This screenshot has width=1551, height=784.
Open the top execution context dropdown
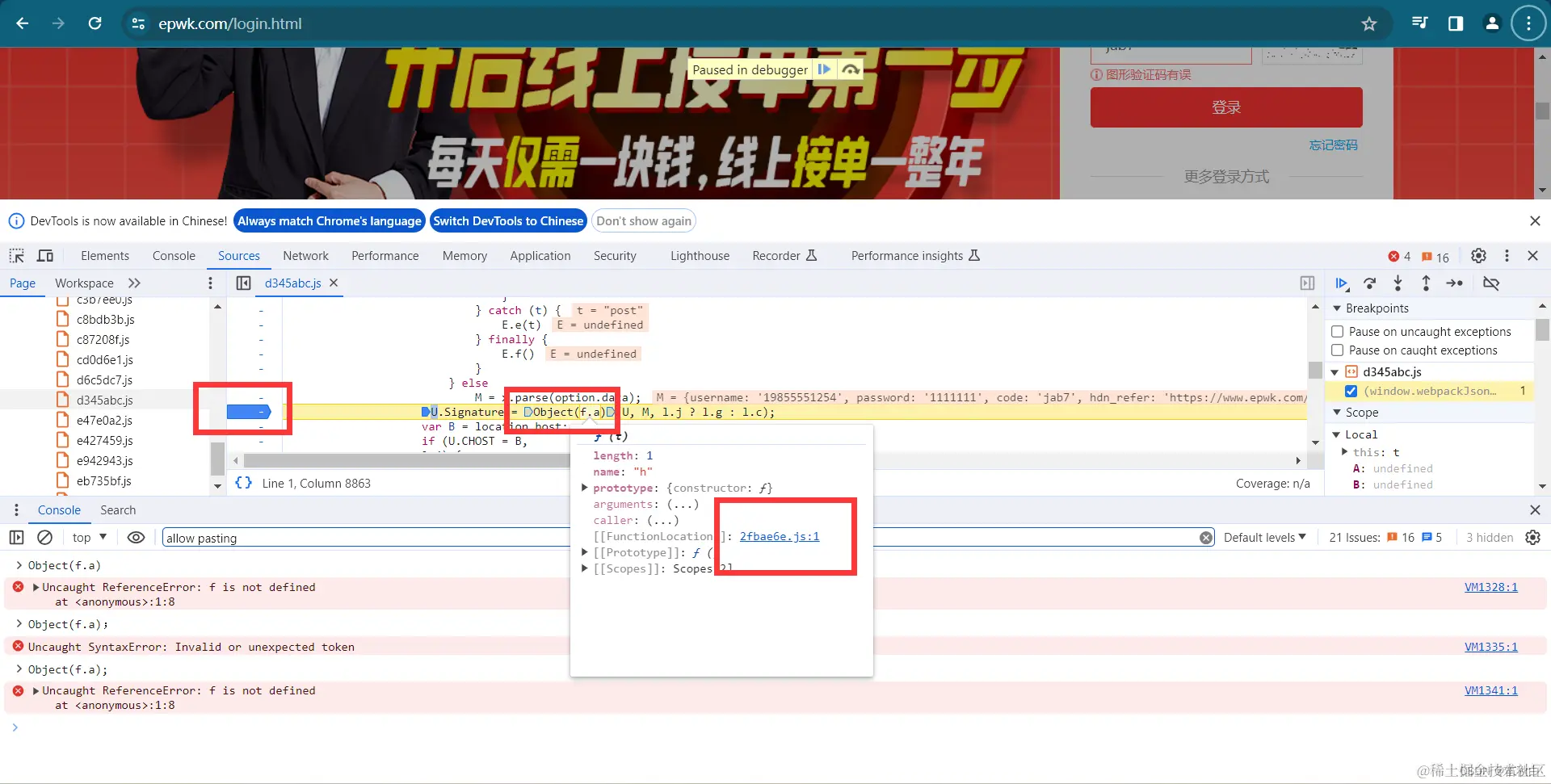[x=89, y=537]
